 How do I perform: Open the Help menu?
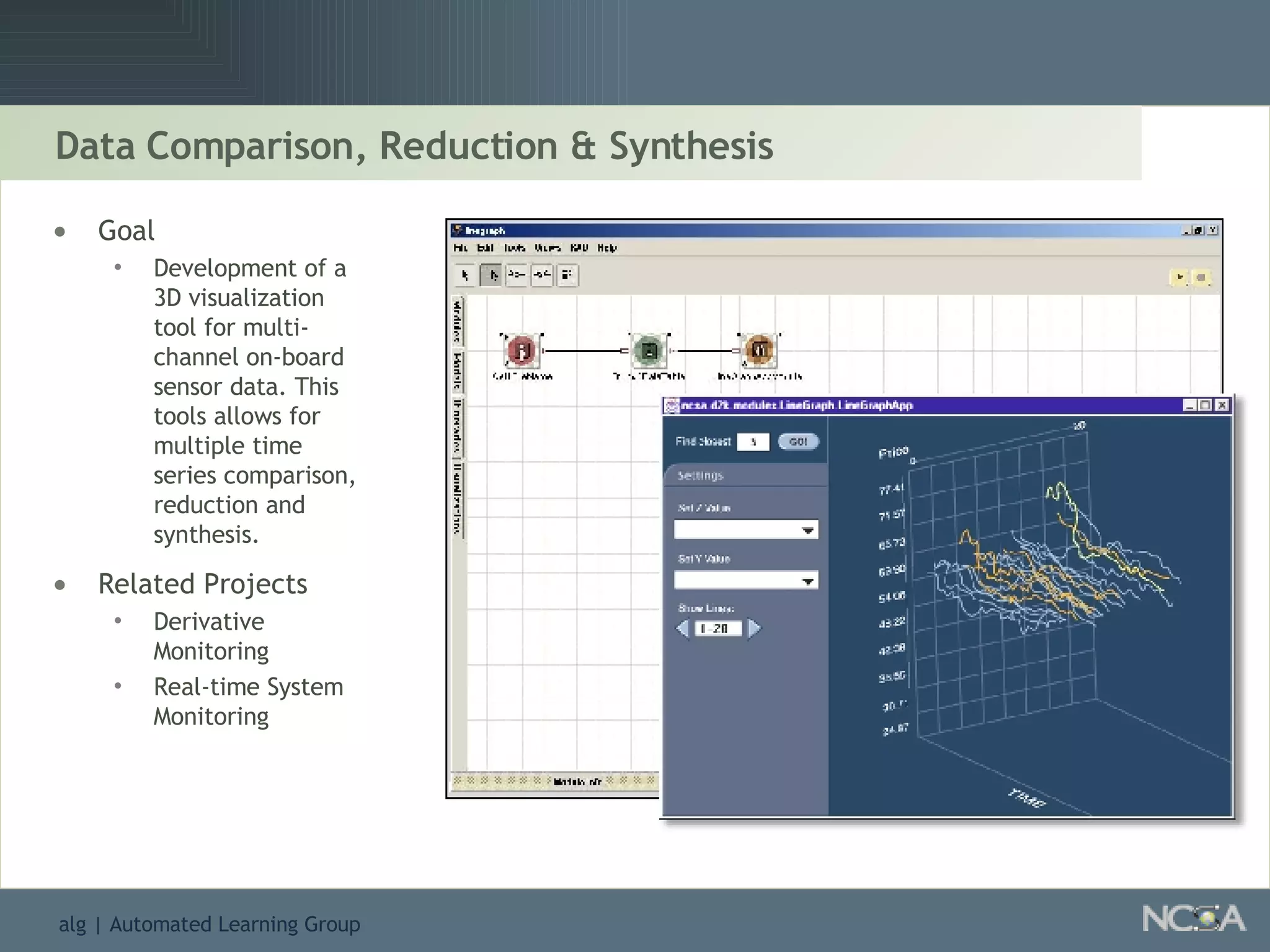tap(607, 248)
